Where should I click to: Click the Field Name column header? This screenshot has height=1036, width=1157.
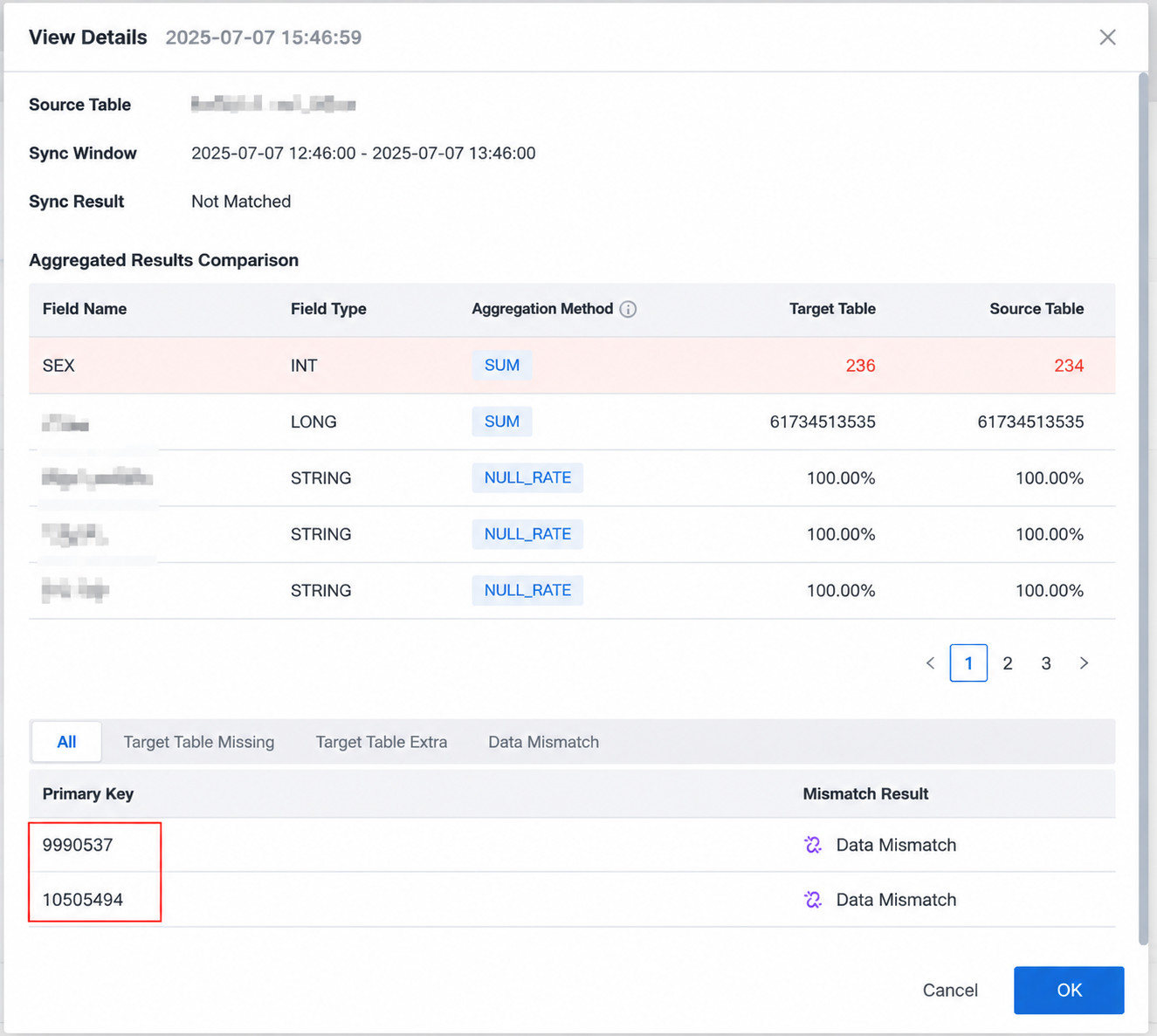[x=85, y=309]
